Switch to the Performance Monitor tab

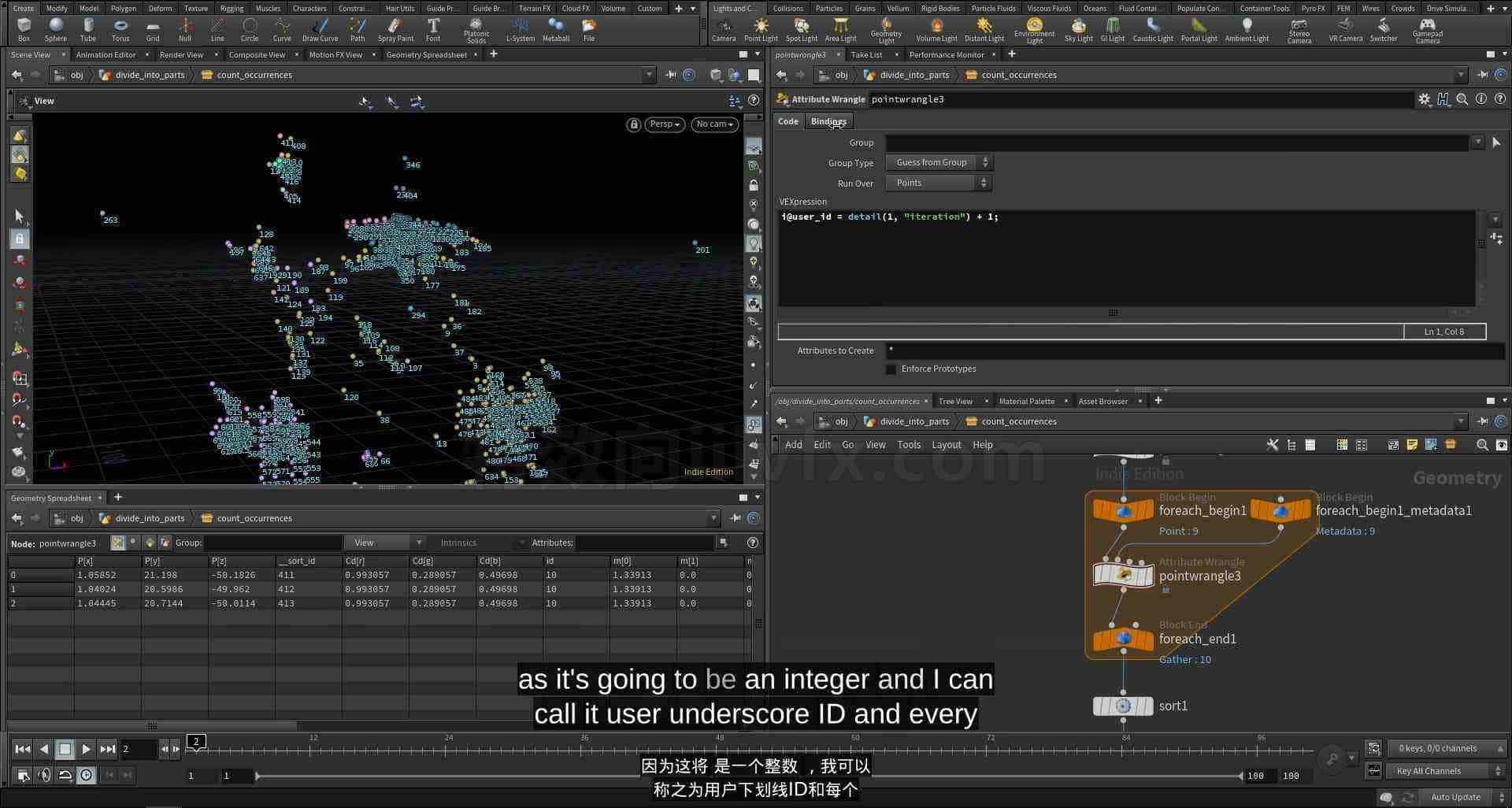(946, 54)
